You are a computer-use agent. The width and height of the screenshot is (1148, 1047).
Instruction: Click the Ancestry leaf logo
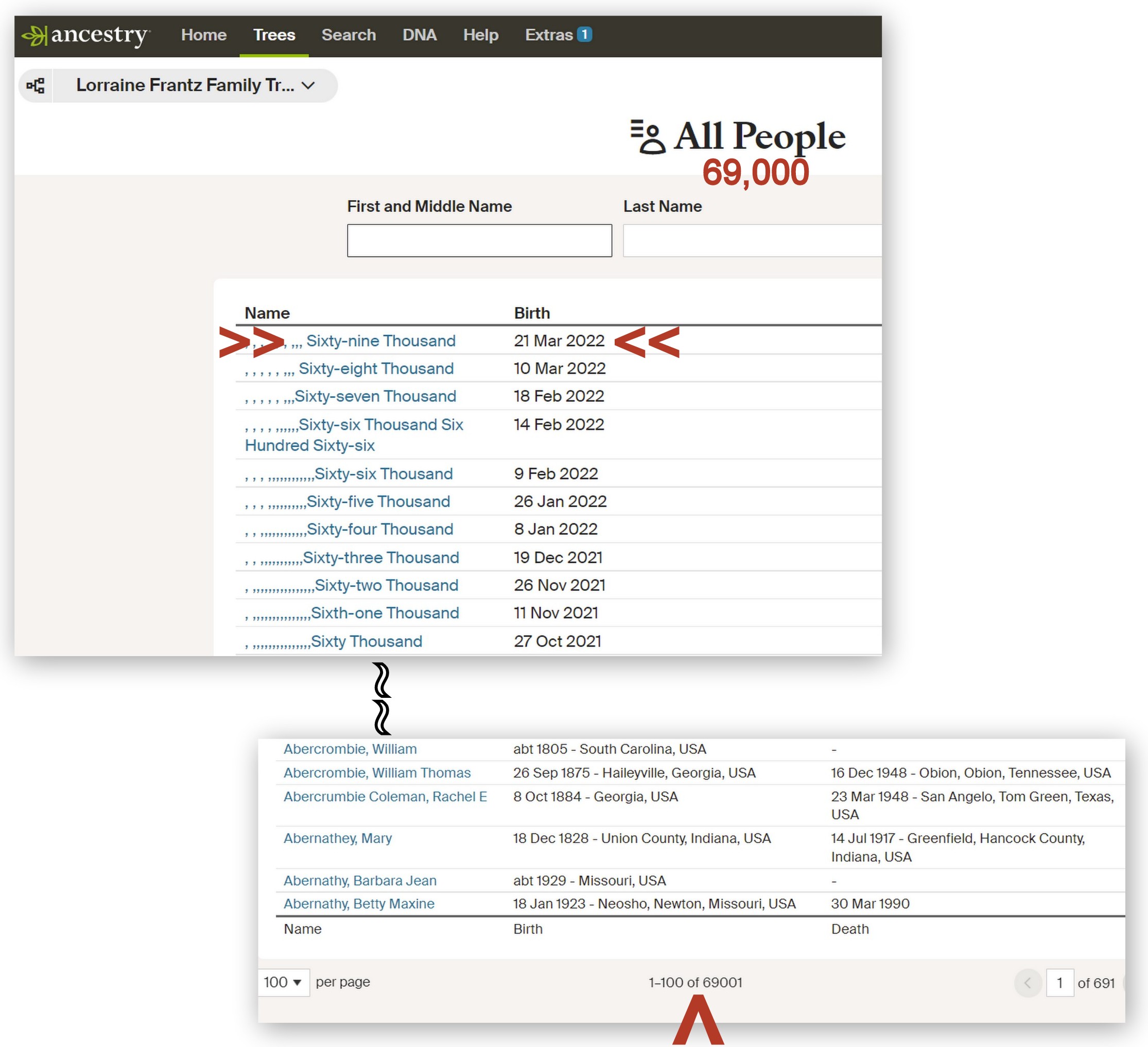34,36
